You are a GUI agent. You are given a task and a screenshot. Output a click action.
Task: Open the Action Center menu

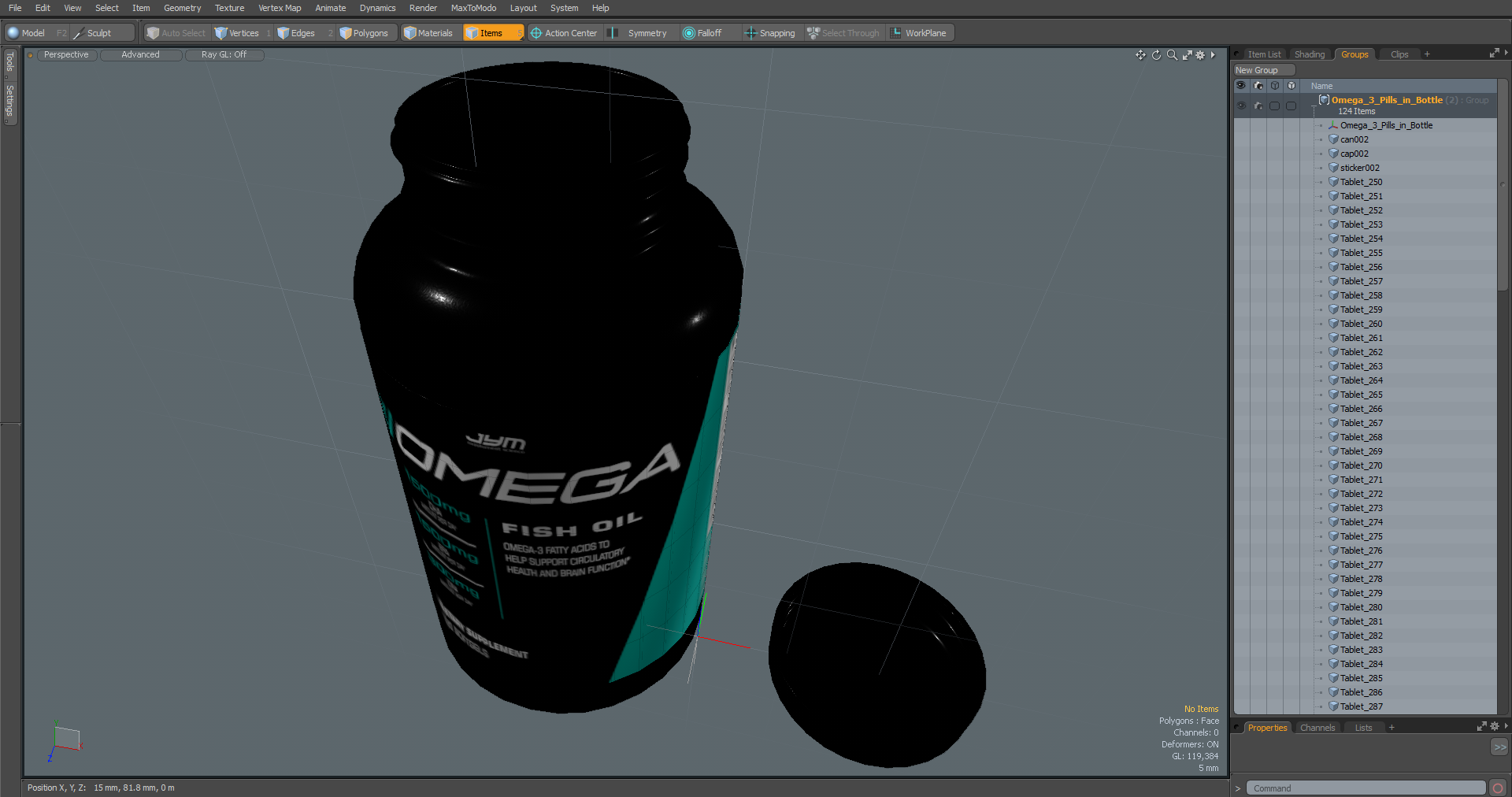tap(564, 33)
